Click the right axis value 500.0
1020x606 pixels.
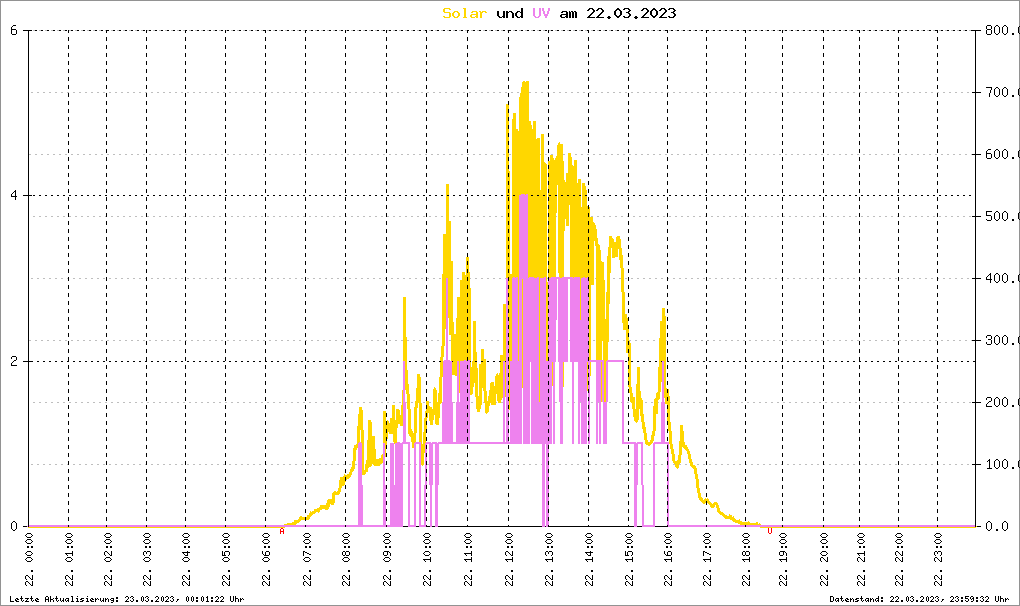1000,217
